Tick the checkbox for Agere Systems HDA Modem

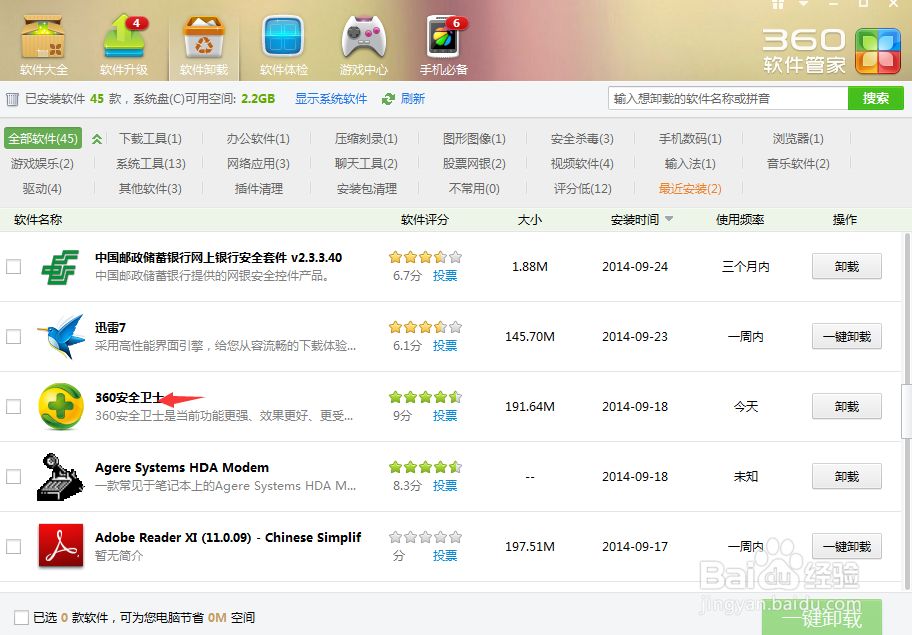point(14,476)
